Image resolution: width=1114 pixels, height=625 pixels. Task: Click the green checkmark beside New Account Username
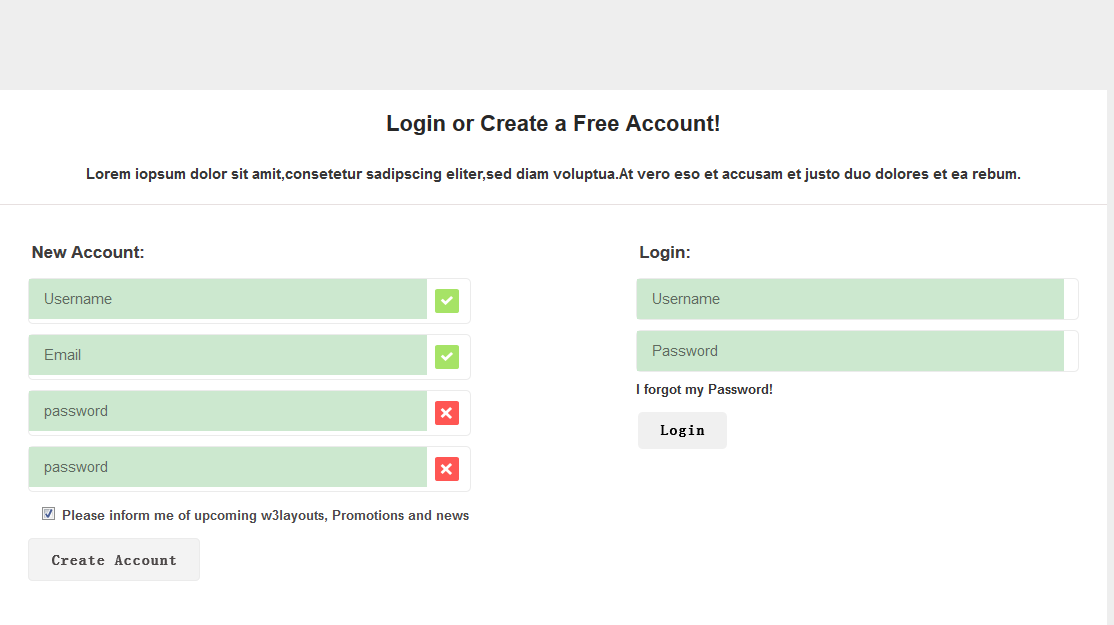click(447, 300)
